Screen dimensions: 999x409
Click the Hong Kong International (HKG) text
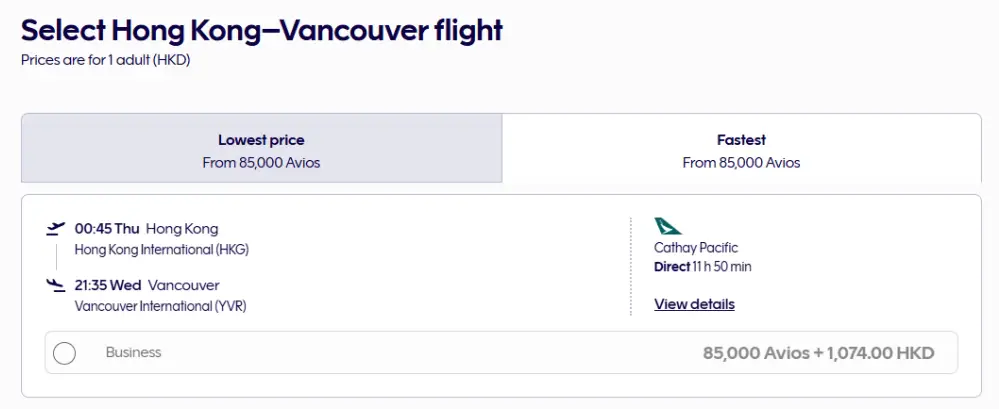(x=161, y=250)
